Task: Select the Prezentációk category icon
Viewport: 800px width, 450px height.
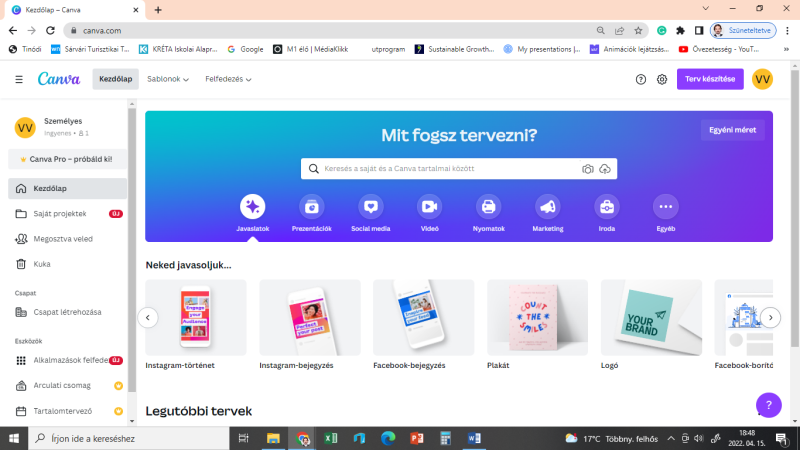Action: point(312,206)
